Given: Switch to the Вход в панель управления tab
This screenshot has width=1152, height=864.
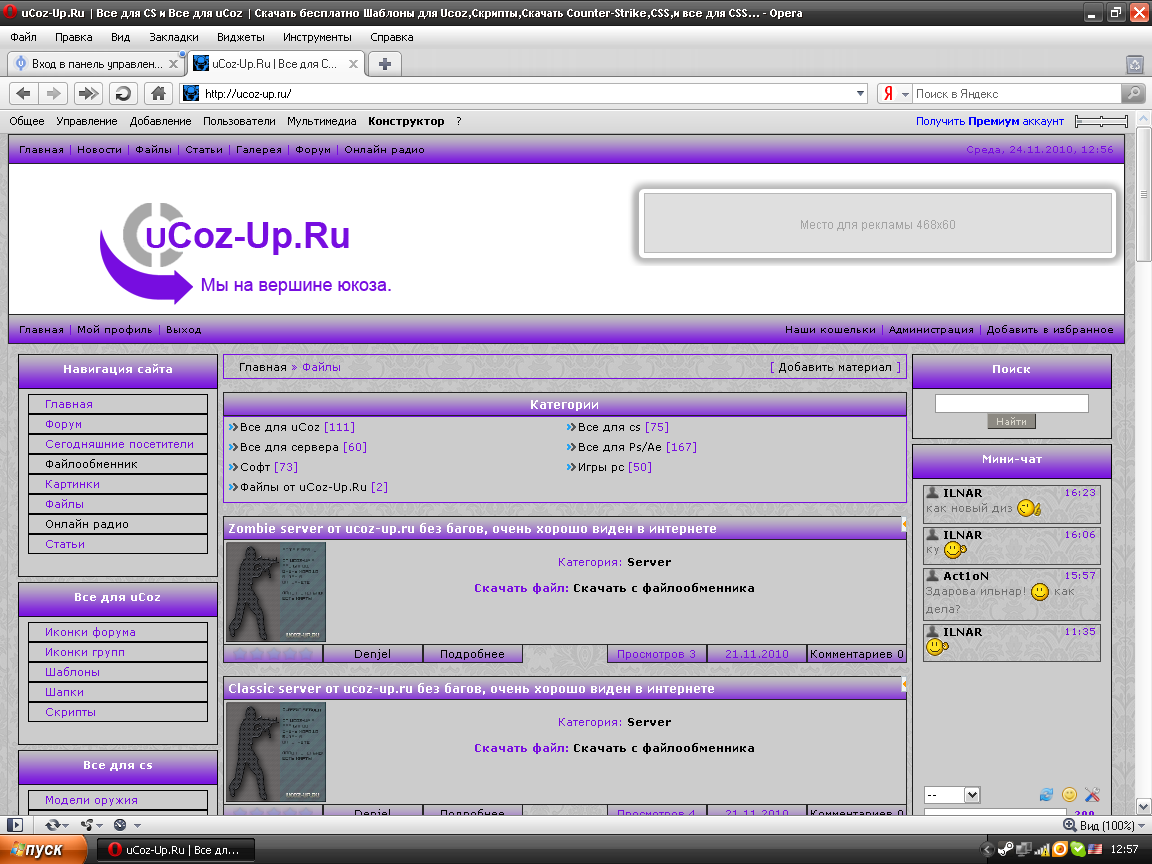Looking at the screenshot, I should tap(95, 63).
